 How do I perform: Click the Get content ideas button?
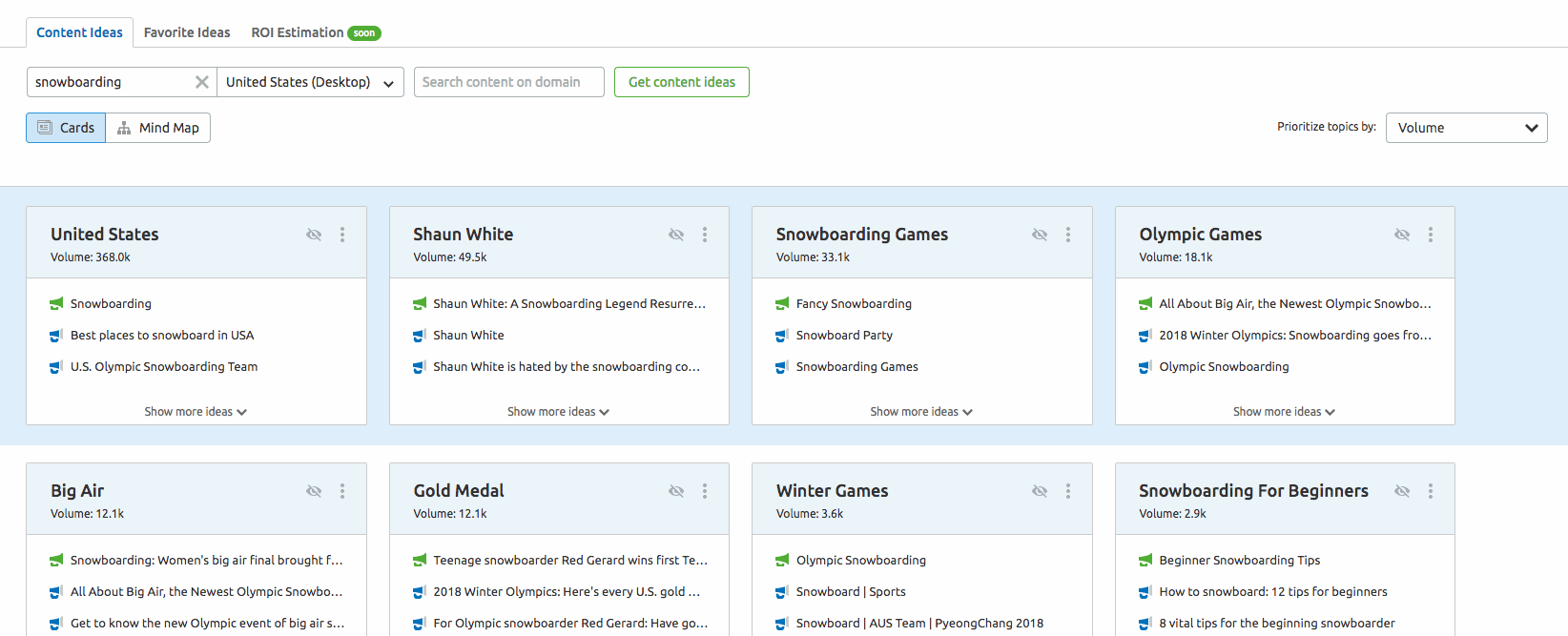pos(682,82)
